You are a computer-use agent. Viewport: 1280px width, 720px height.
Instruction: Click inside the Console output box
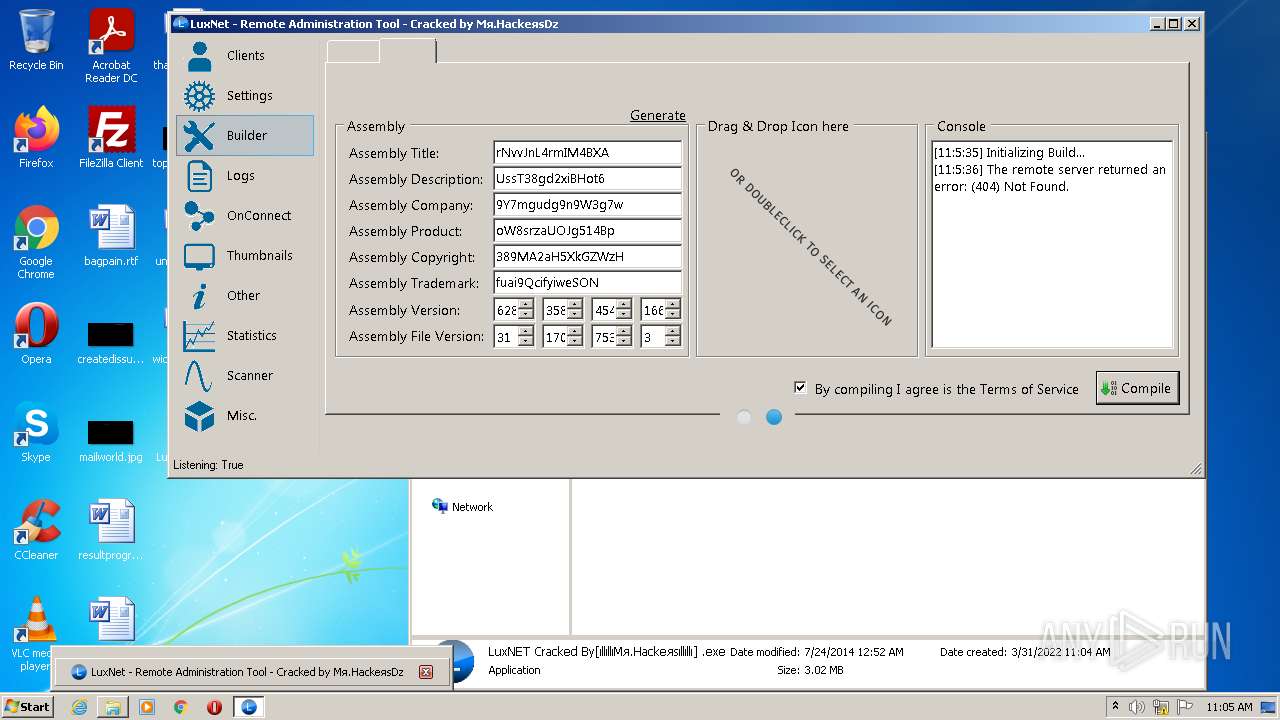tap(1052, 244)
